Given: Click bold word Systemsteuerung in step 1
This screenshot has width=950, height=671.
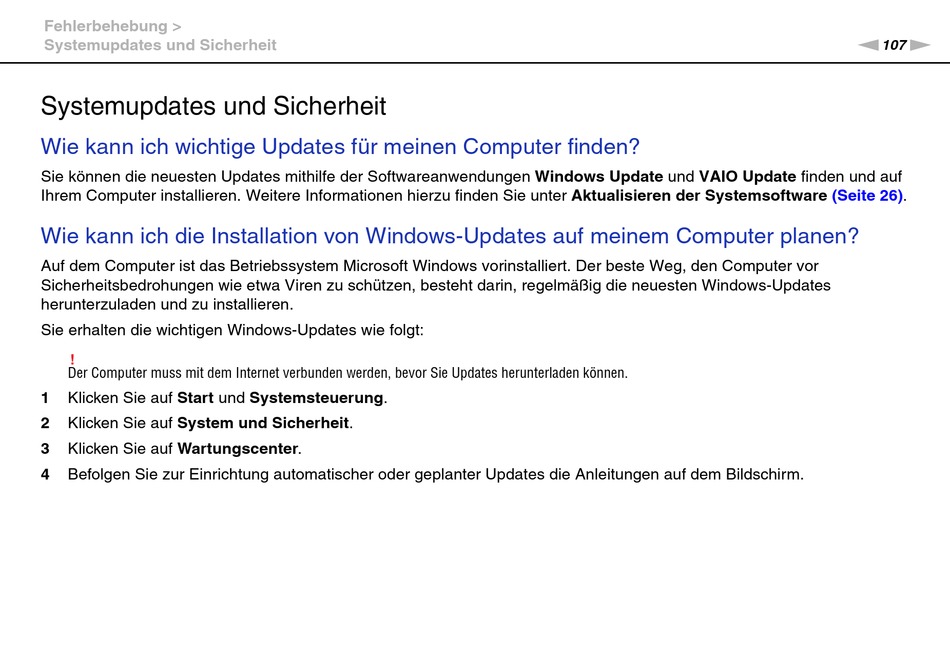Looking at the screenshot, I should coord(316,398).
